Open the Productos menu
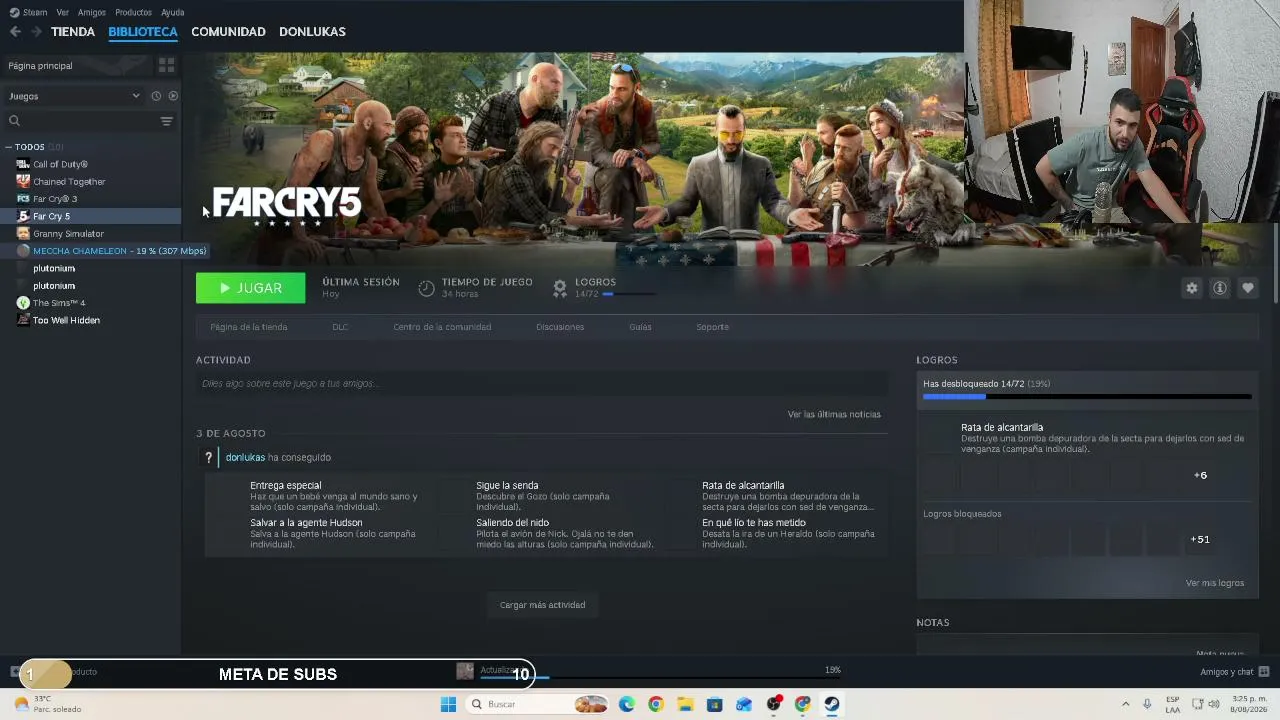1280x720 pixels. point(133,12)
